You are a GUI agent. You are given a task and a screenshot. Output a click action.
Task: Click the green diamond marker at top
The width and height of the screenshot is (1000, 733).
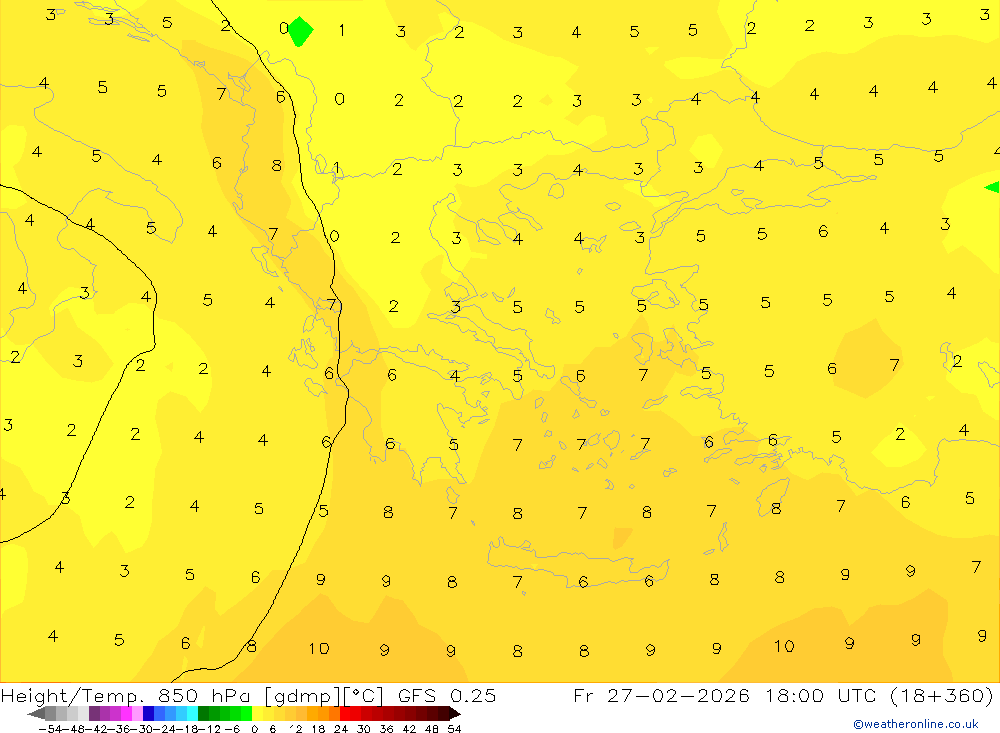pyautogui.click(x=300, y=31)
